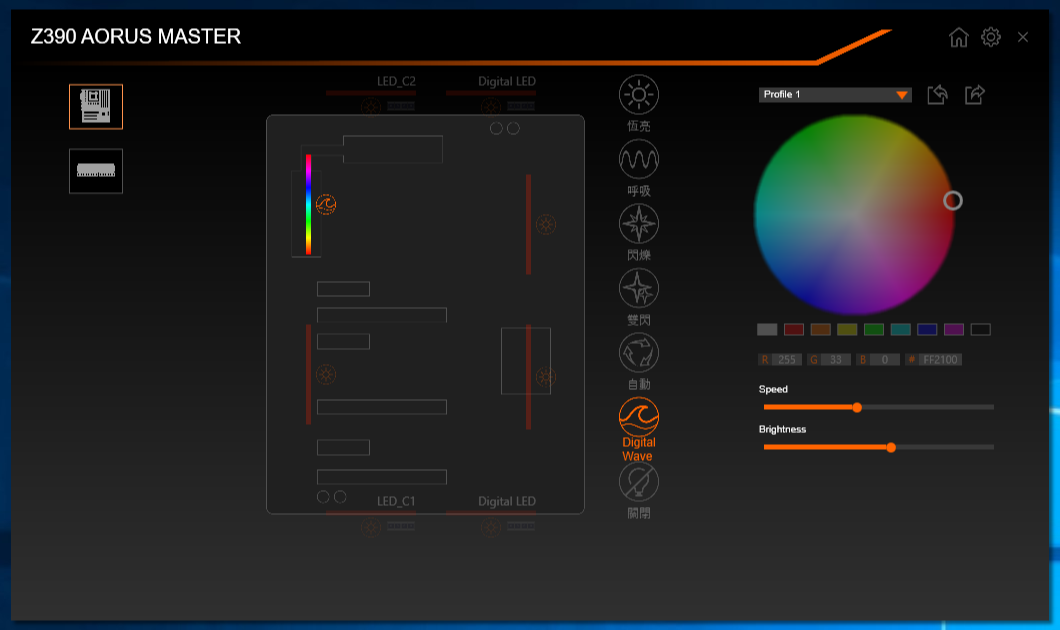Pick the yellow color swatch
The width and height of the screenshot is (1060, 630).
847,330
